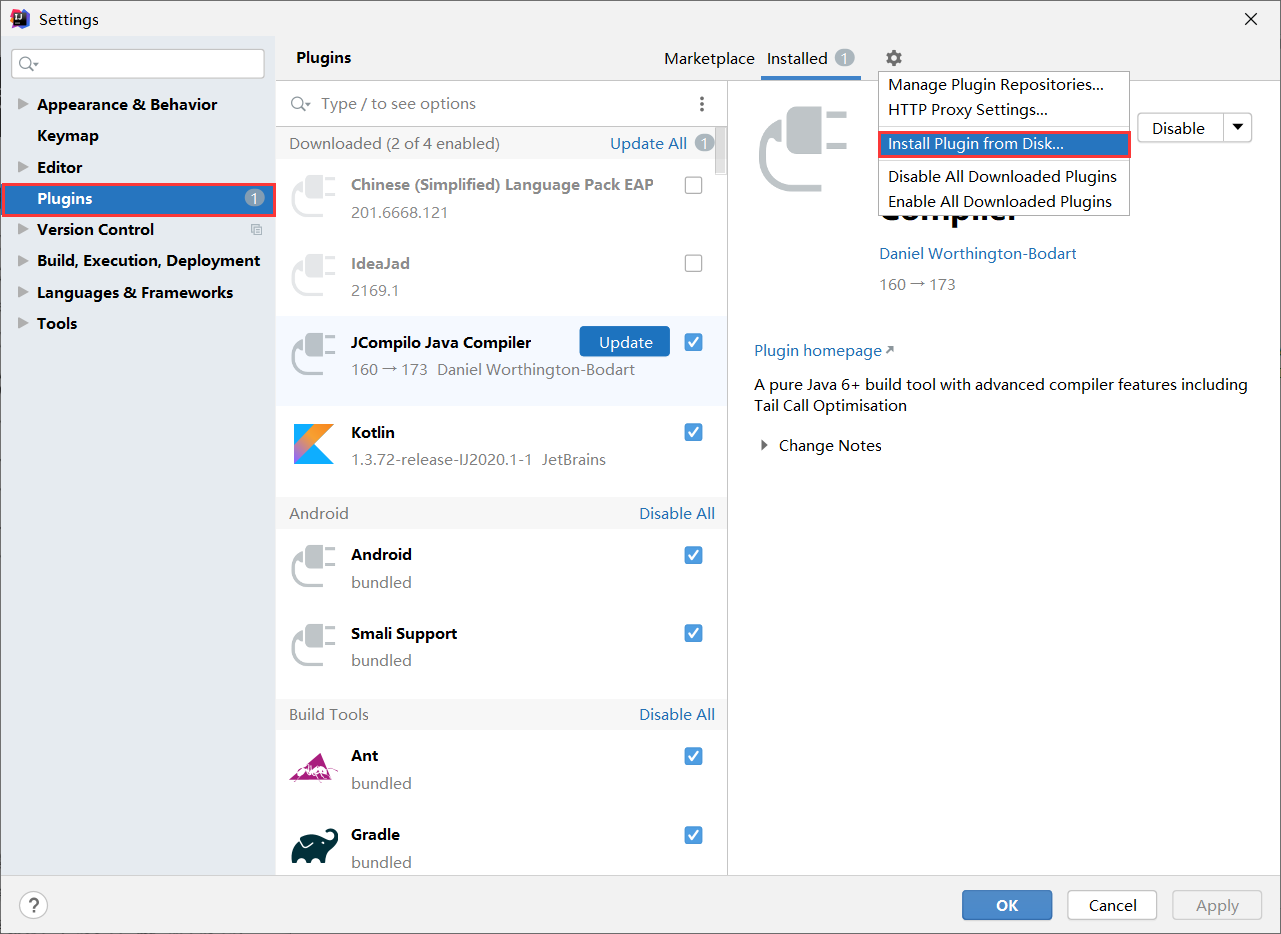The image size is (1281, 934).
Task: Select Manage Plugin Repositories menu item
Action: coord(1004,85)
